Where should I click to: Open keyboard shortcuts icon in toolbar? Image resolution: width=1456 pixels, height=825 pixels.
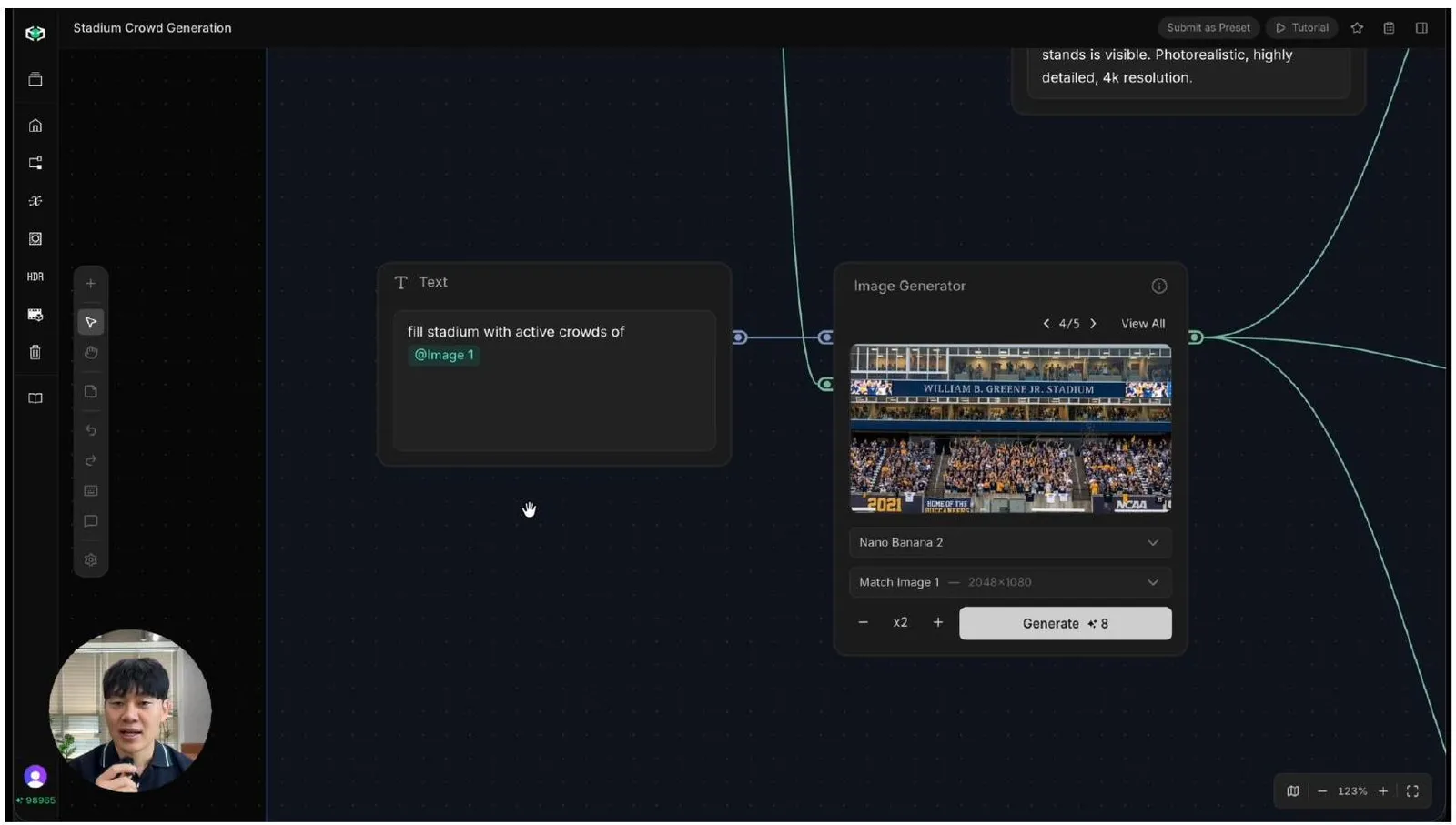(91, 491)
